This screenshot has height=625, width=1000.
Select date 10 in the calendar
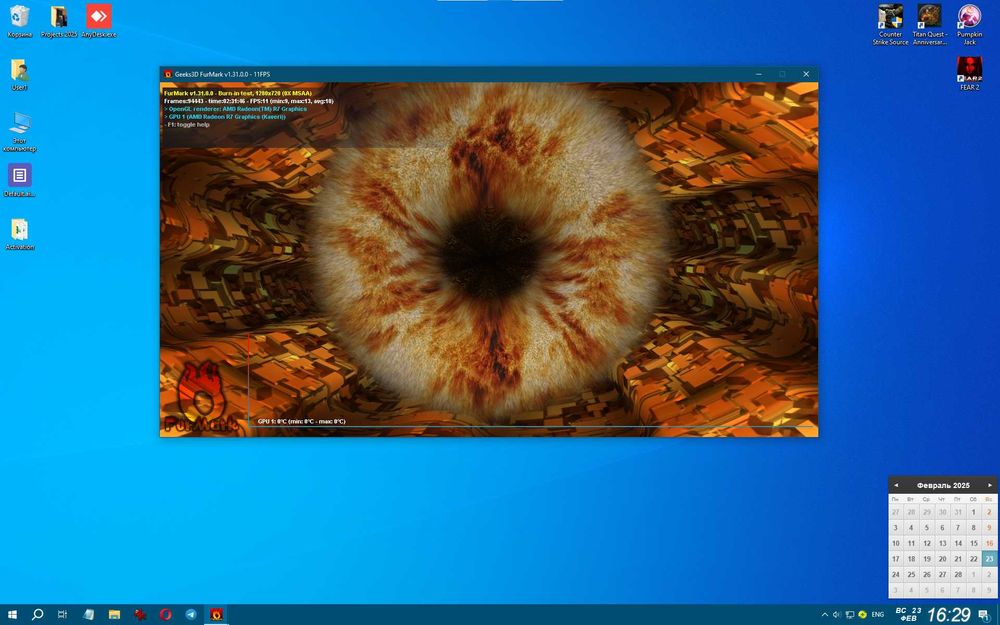point(895,543)
